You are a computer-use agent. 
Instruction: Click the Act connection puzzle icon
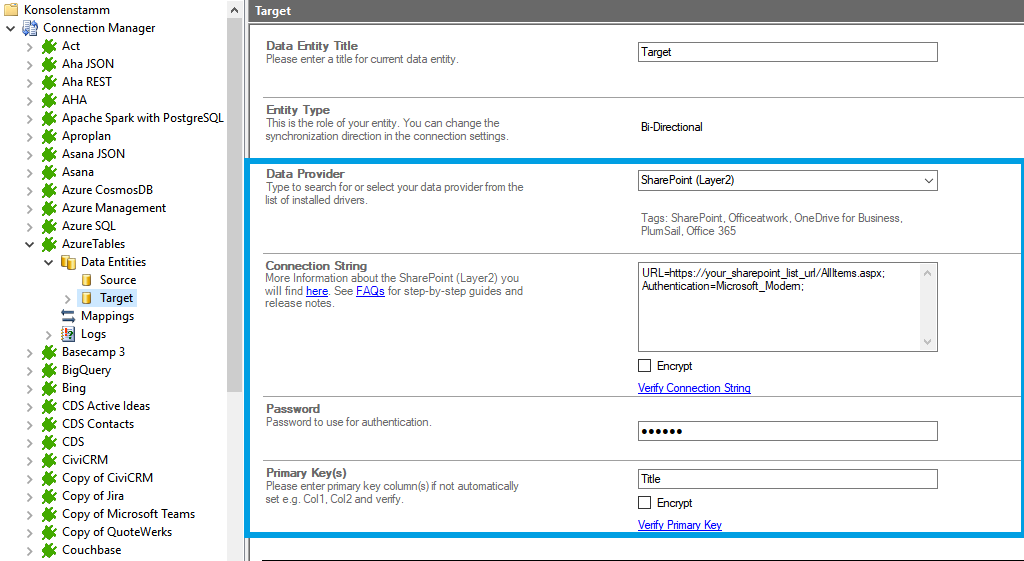[x=49, y=46]
